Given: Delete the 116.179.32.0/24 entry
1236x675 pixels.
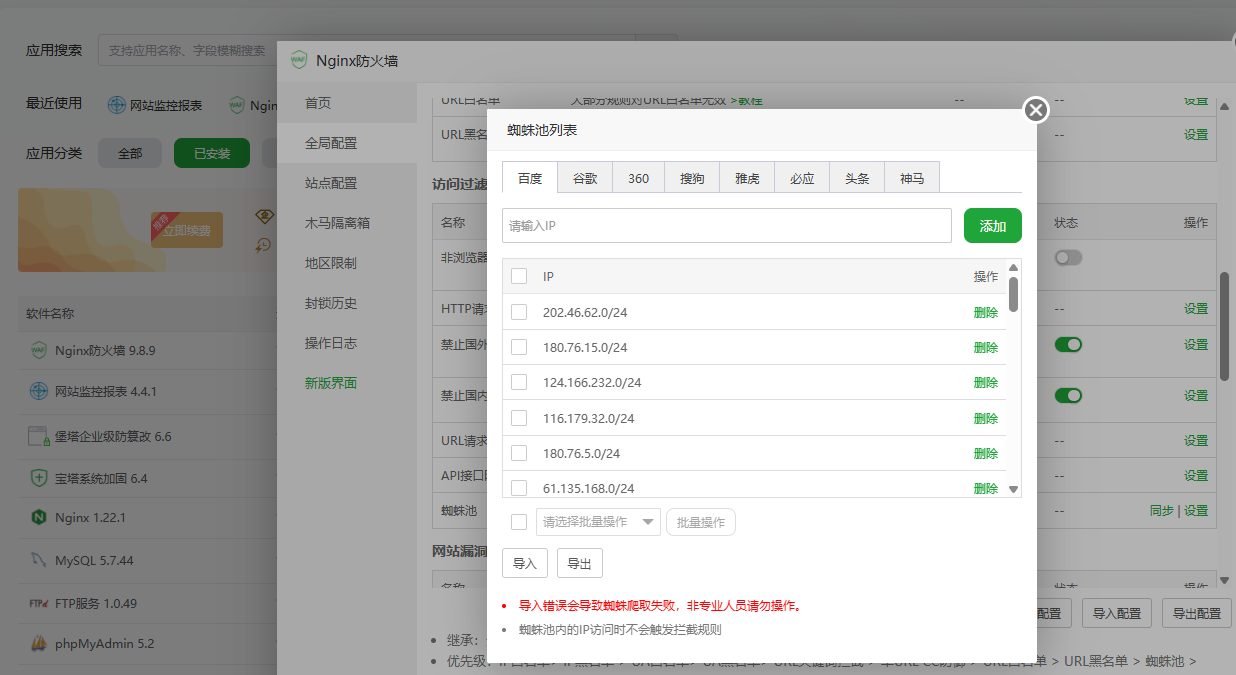Looking at the screenshot, I should (x=986, y=418).
